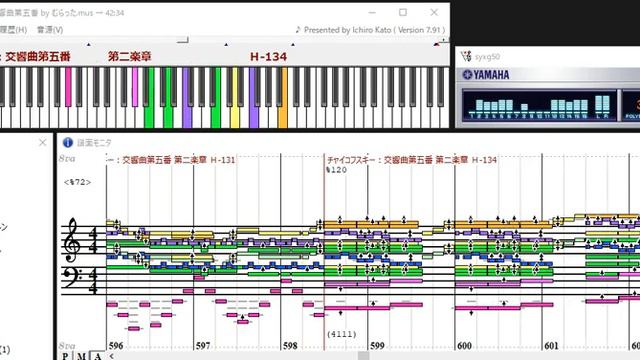
Task: Click the YAMAHA logo in the syxg50 window
Action: coord(486,75)
